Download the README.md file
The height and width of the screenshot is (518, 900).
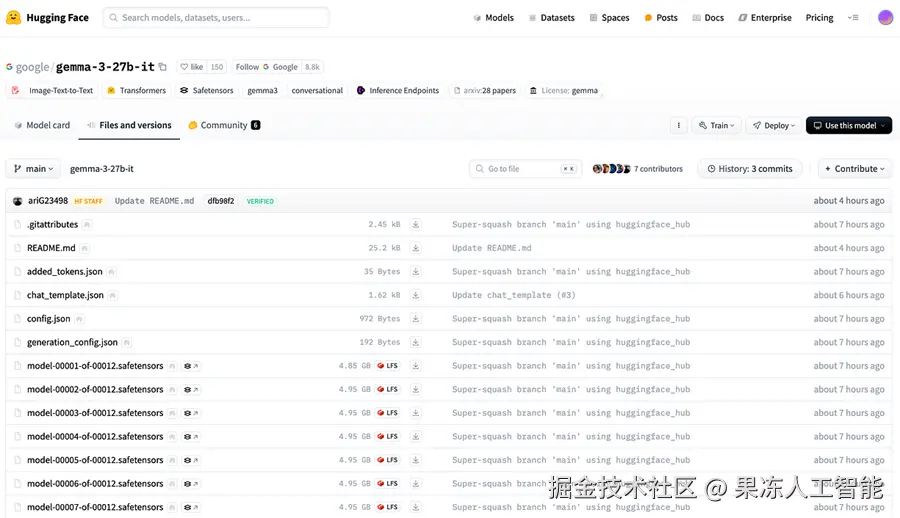(416, 248)
